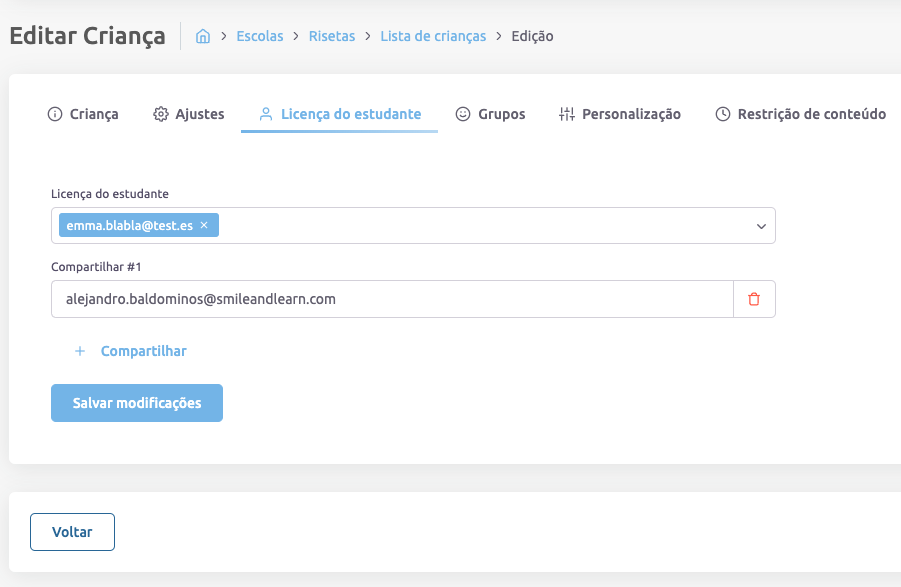The width and height of the screenshot is (901, 587).
Task: Click the info icon on Criança tab
Action: click(55, 114)
